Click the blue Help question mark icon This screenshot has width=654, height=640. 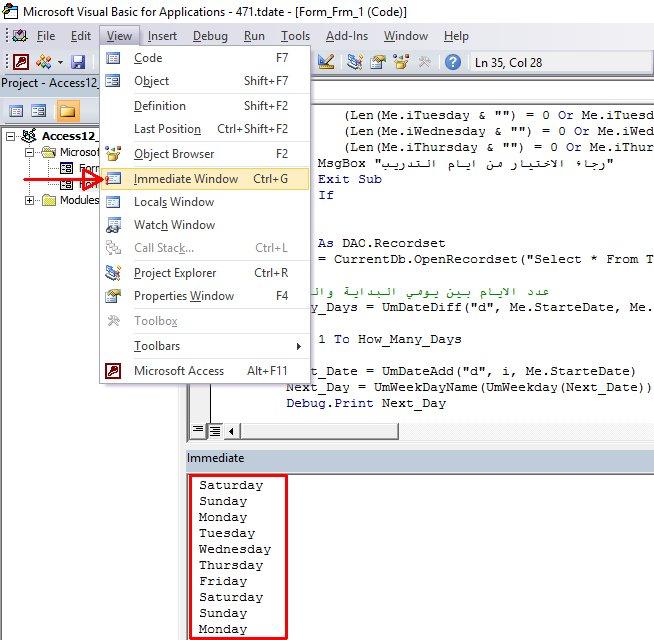tap(453, 62)
